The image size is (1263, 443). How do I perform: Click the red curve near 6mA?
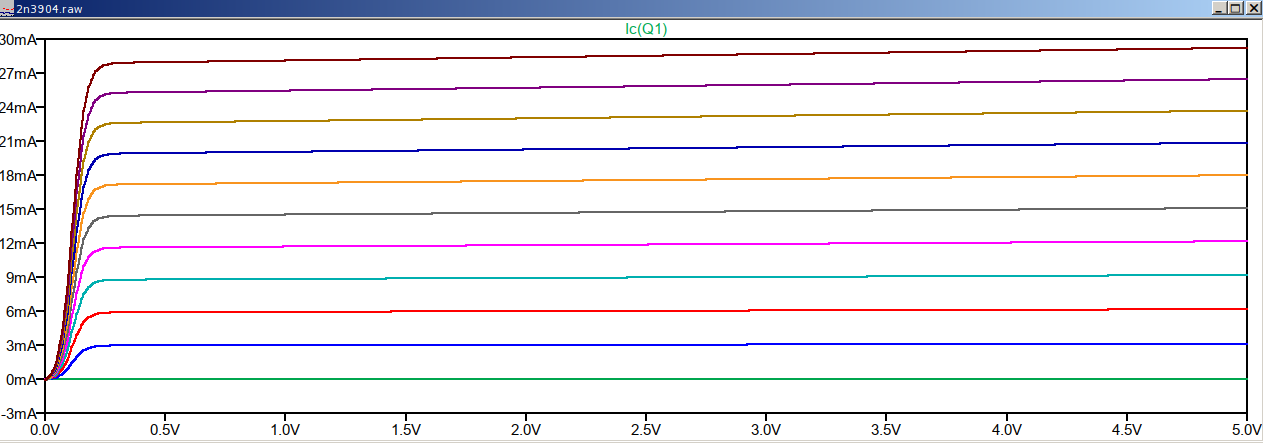tap(645, 311)
